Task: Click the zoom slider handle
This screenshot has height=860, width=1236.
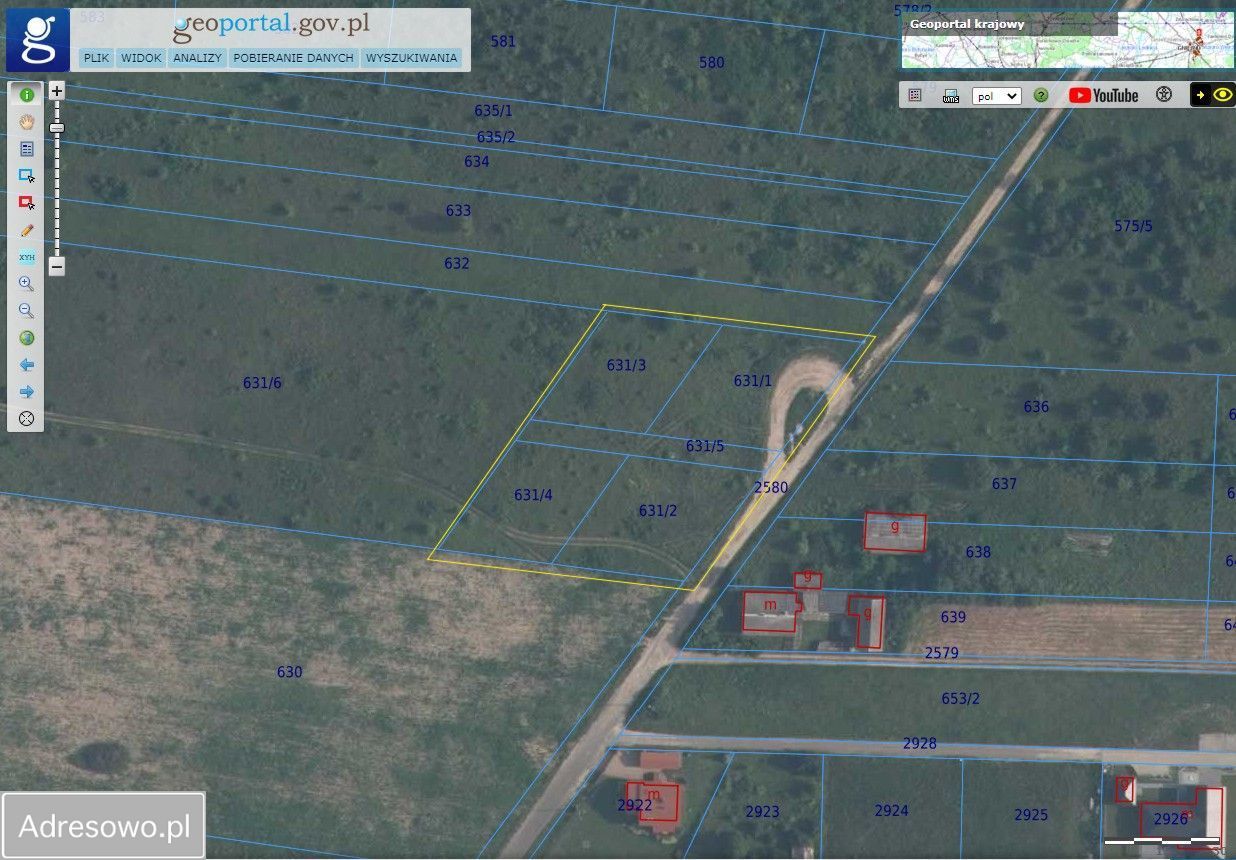Action: click(57, 128)
